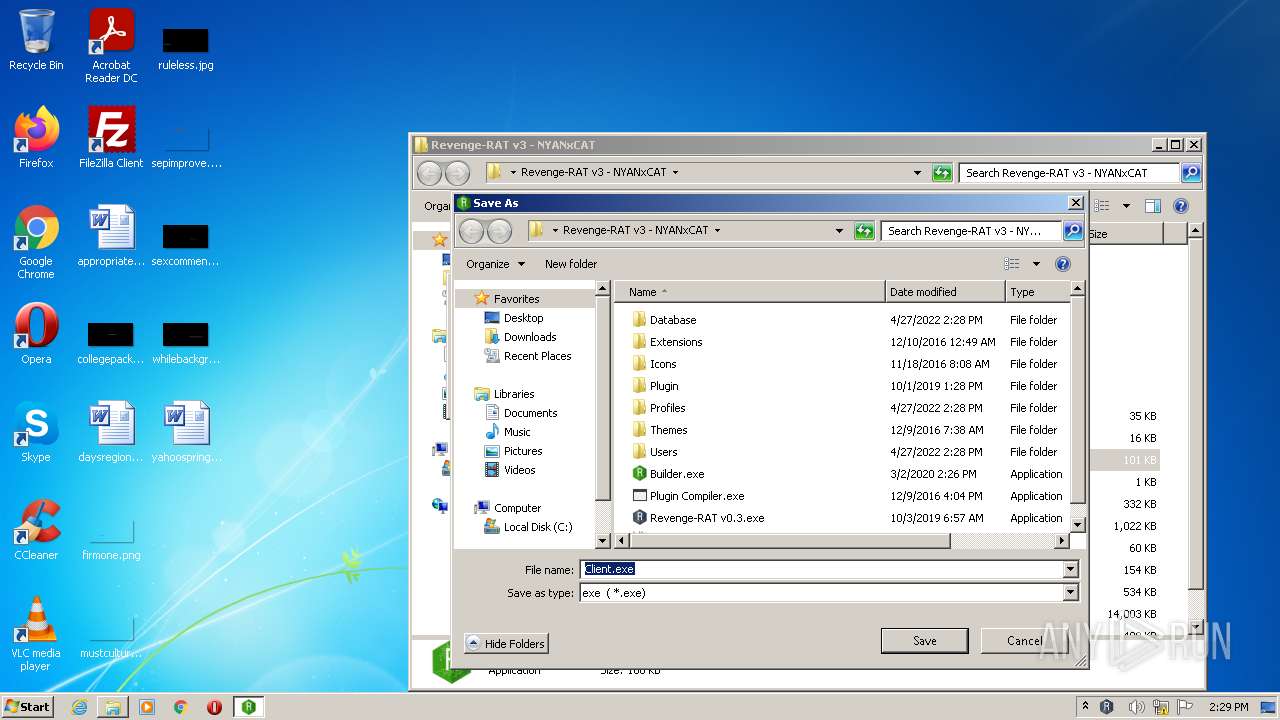The image size is (1280, 720).
Task: Select Downloads in the navigation pane
Action: click(x=520, y=337)
